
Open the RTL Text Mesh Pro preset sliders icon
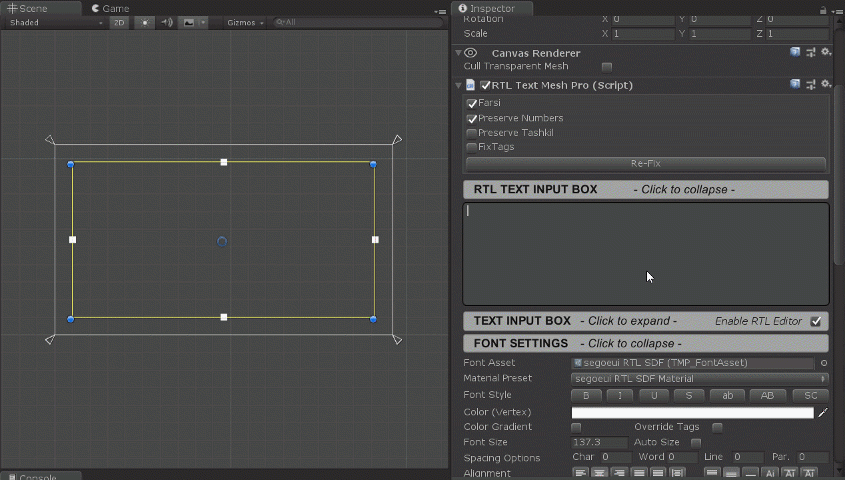811,84
